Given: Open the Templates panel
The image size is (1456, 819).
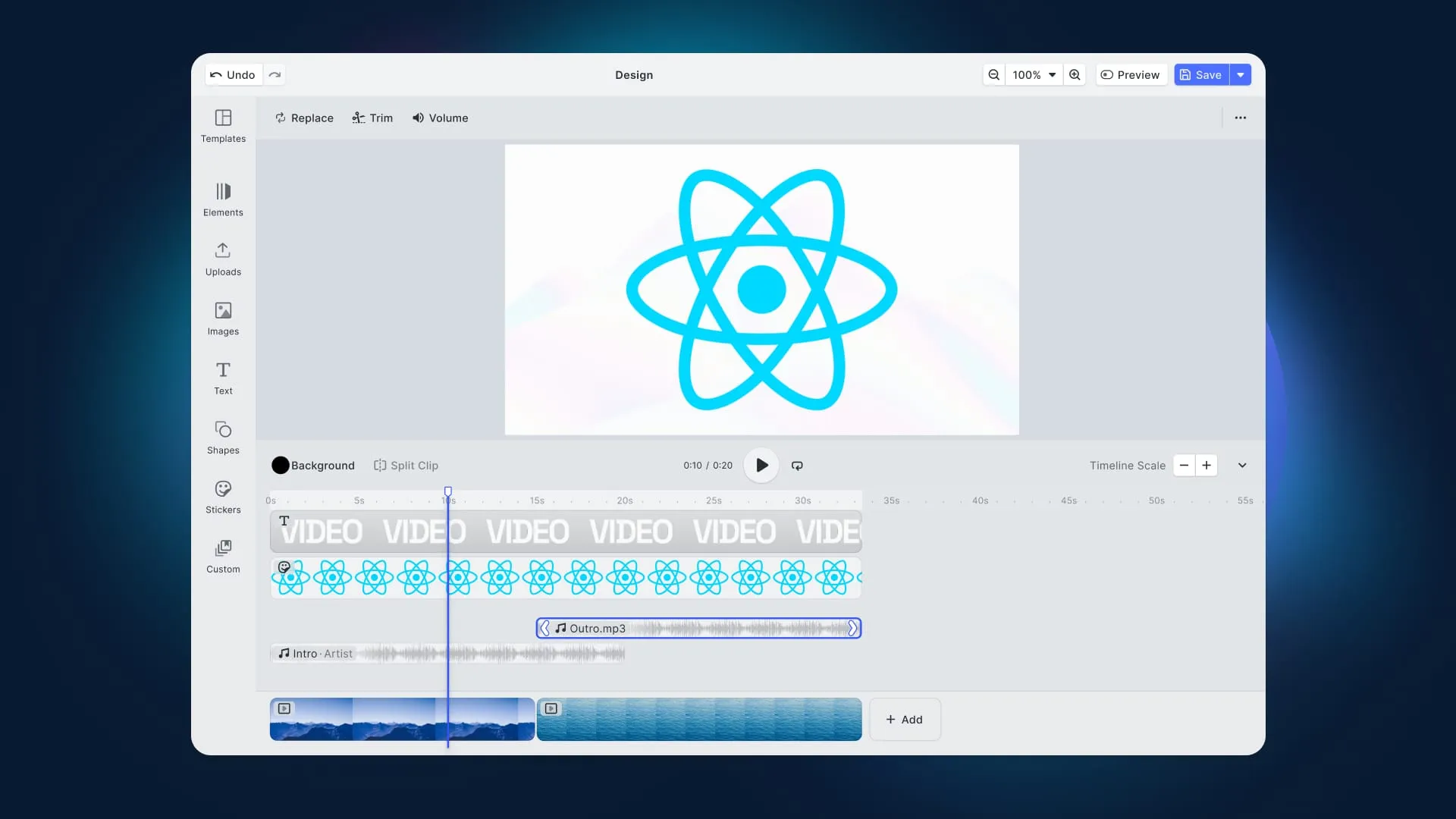Looking at the screenshot, I should (x=223, y=126).
